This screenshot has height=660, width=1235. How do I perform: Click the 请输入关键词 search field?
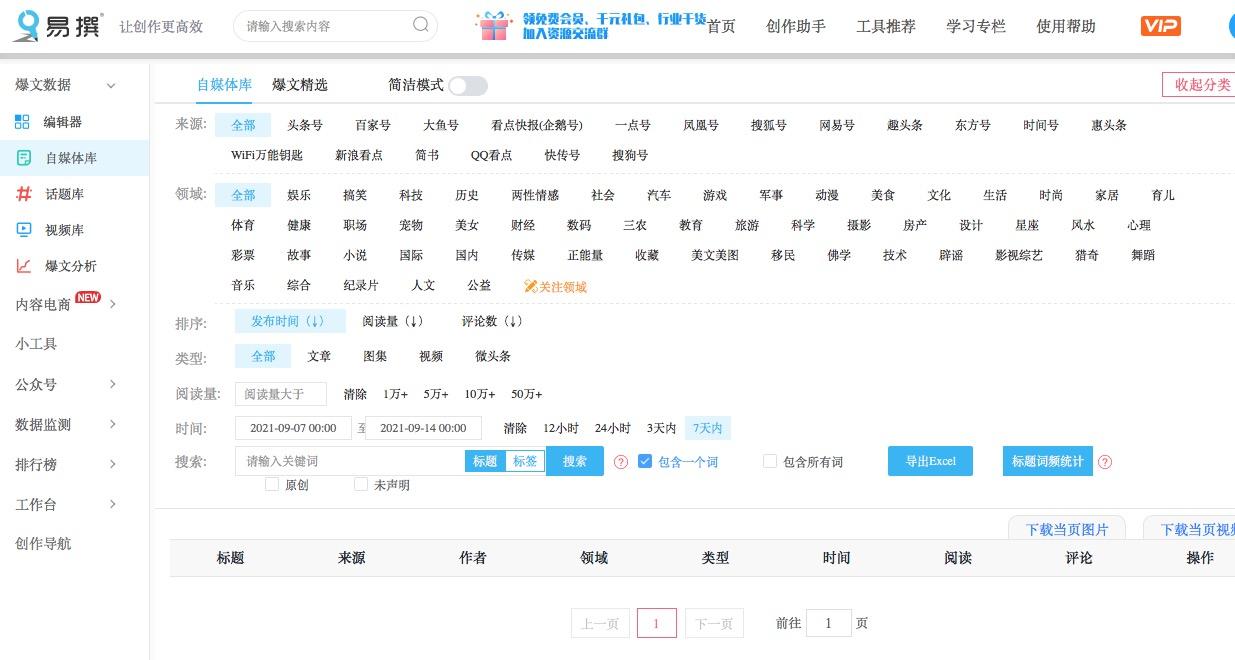point(350,461)
